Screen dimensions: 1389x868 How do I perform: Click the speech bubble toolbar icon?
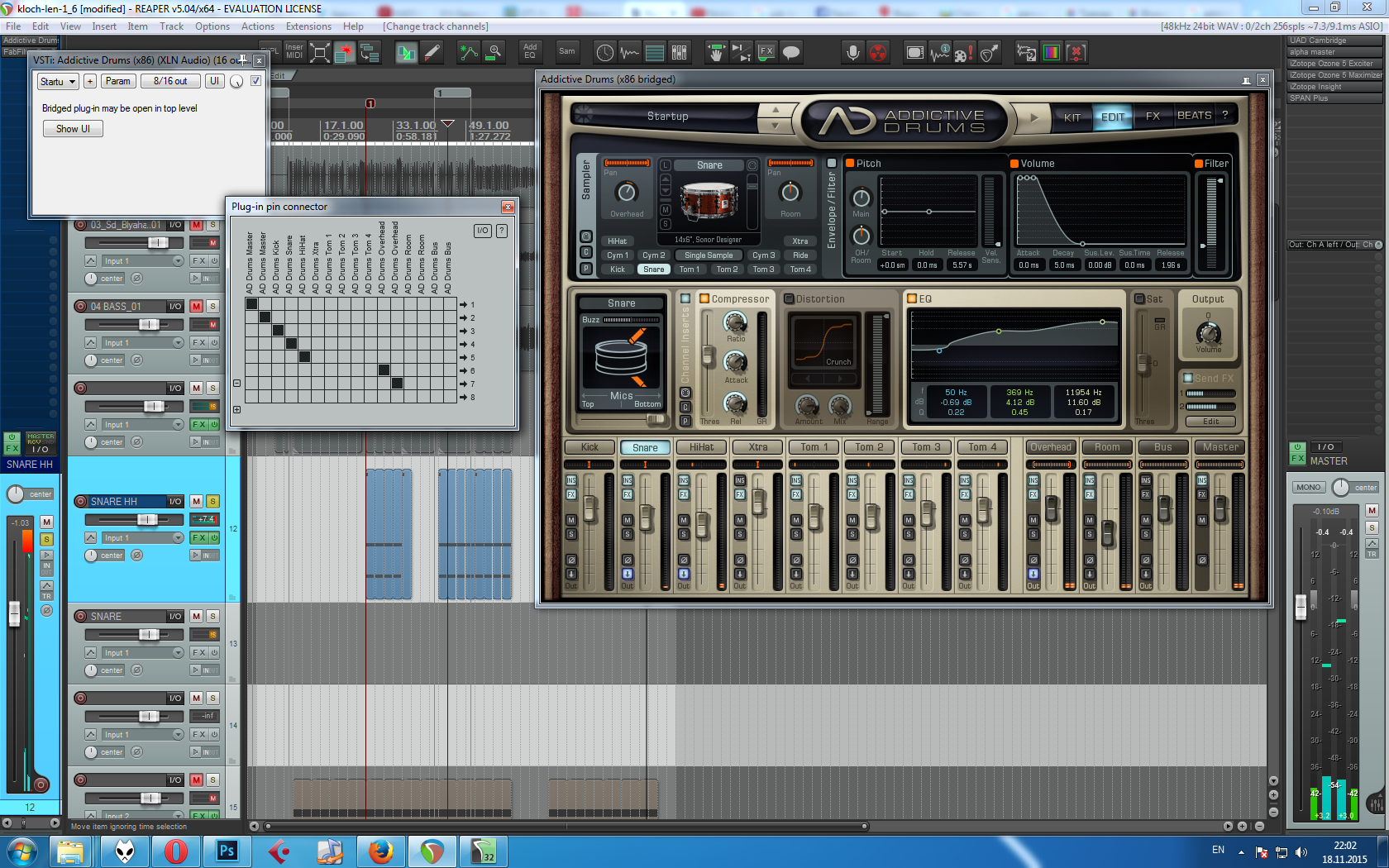[791, 53]
